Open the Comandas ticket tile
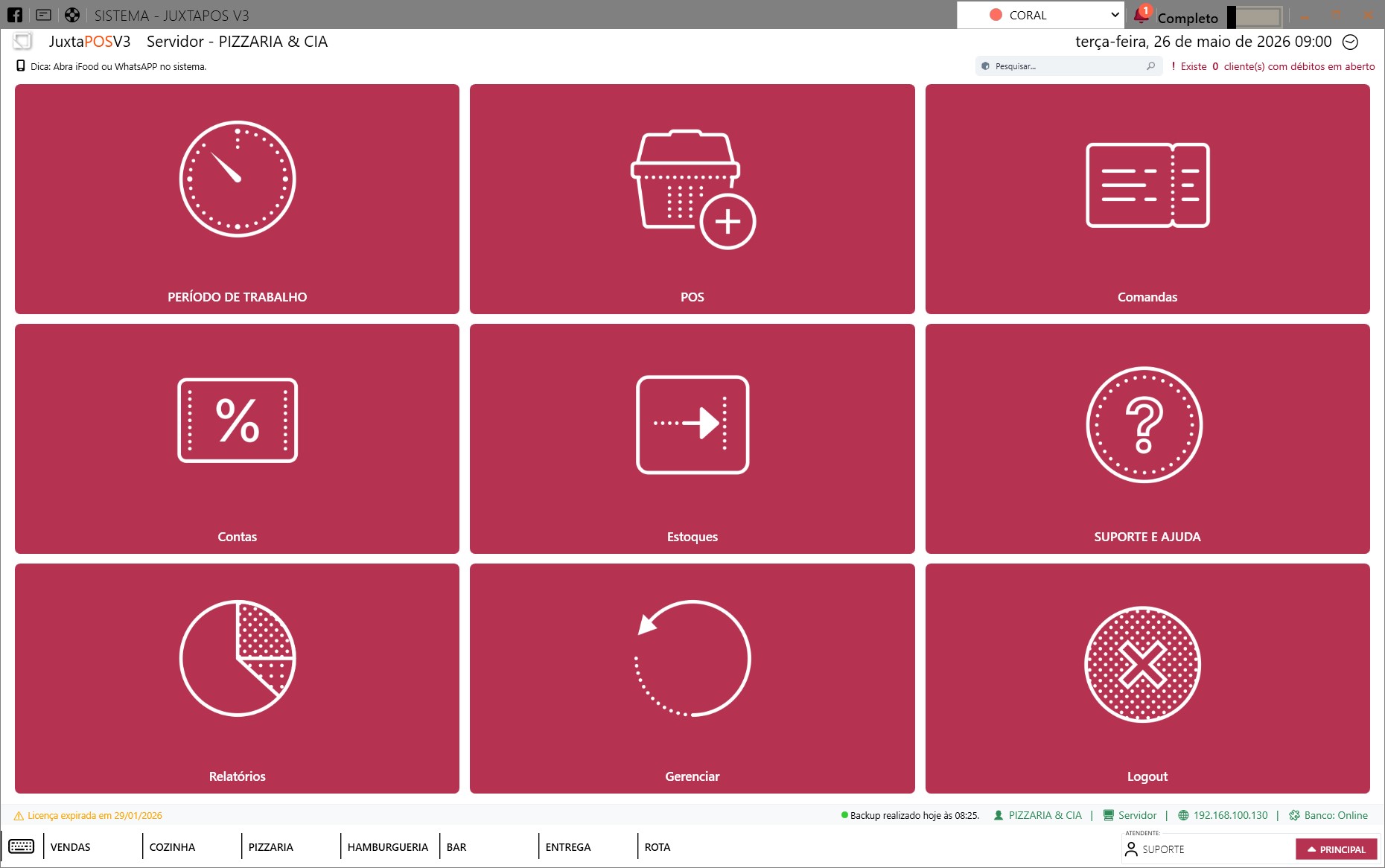Screen dimensions: 1385x868 pos(1147,199)
